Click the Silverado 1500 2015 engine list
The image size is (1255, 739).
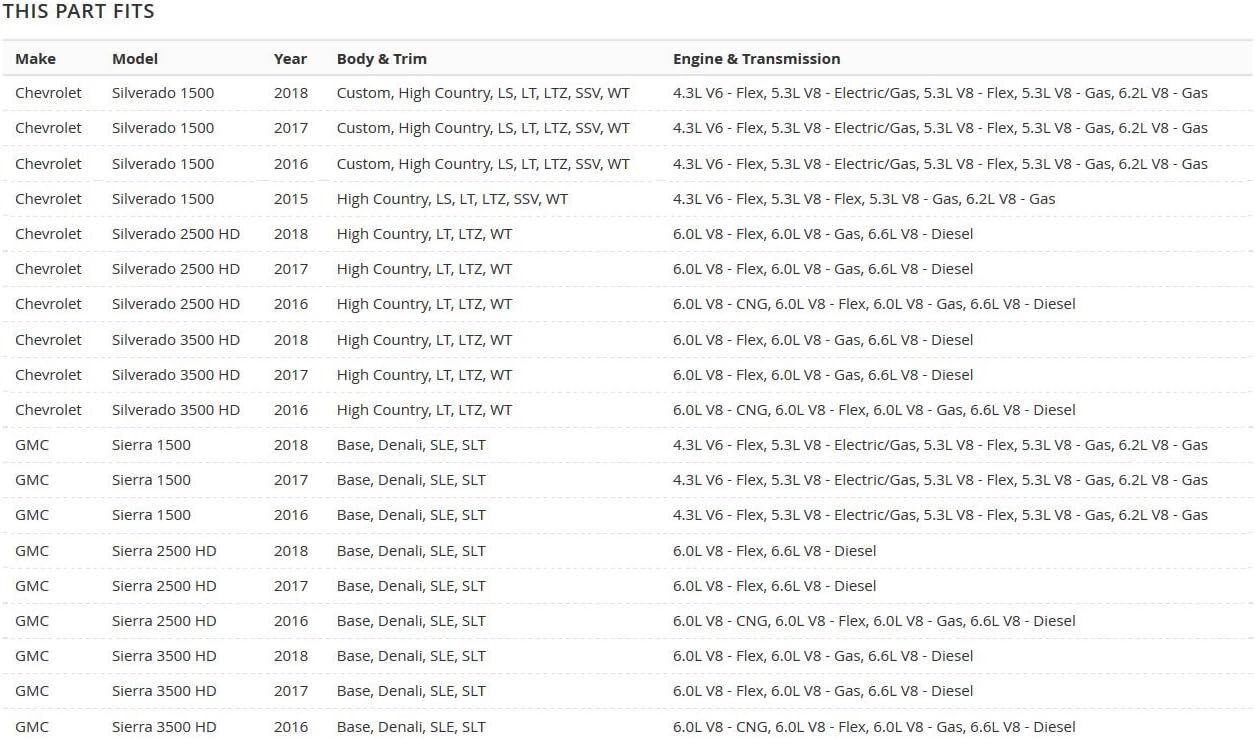click(x=864, y=199)
